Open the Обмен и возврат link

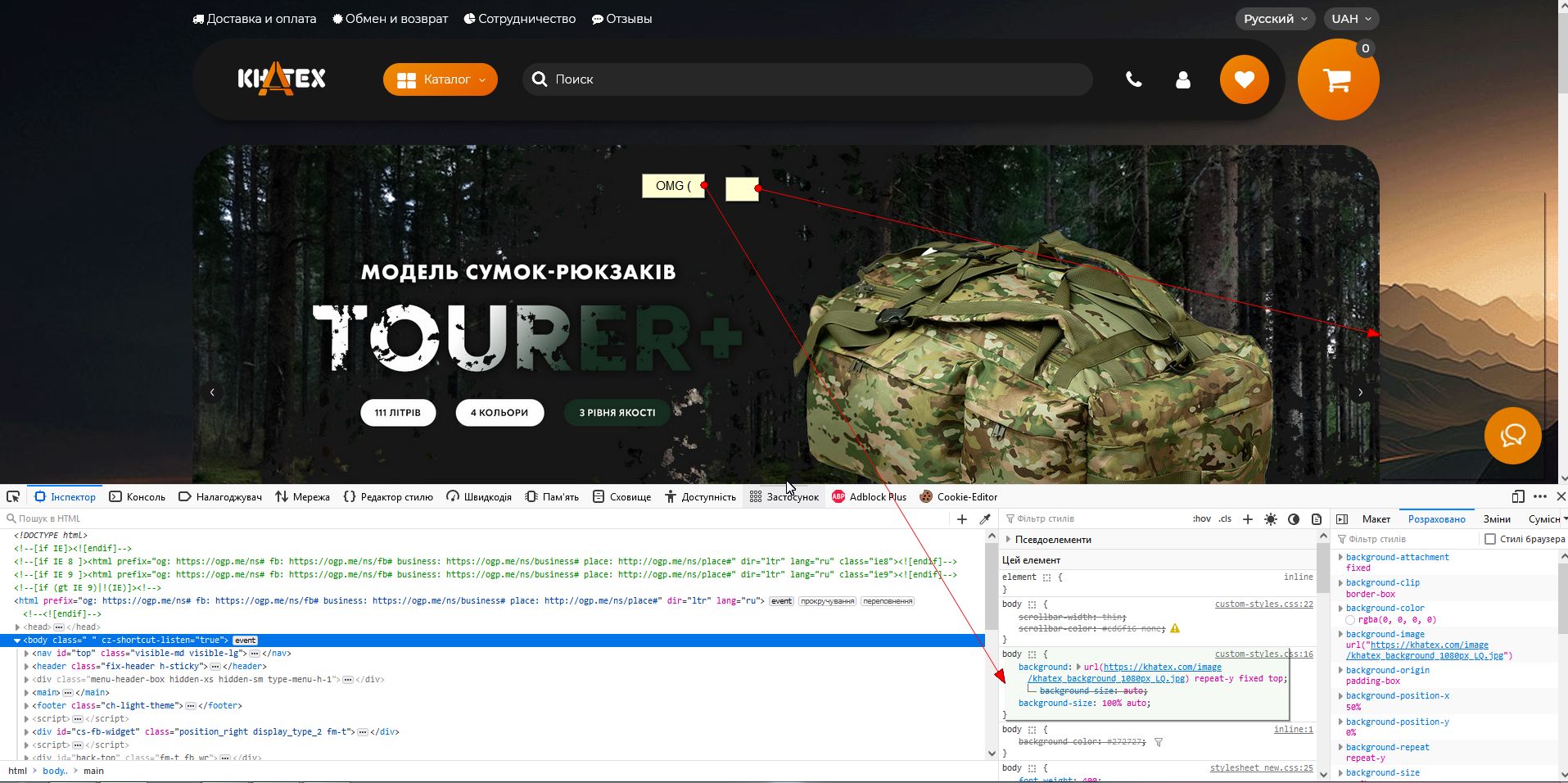point(390,19)
